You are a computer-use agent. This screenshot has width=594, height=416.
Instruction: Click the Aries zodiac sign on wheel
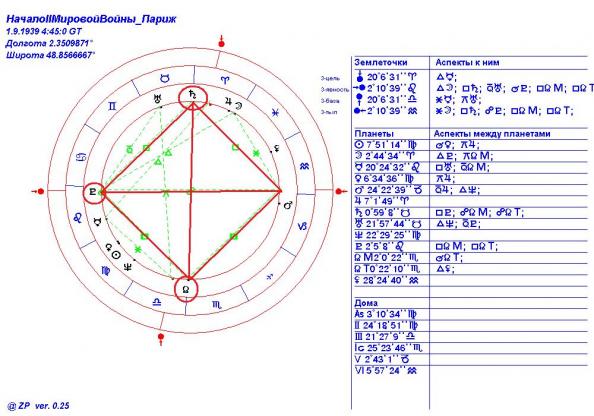(x=225, y=80)
